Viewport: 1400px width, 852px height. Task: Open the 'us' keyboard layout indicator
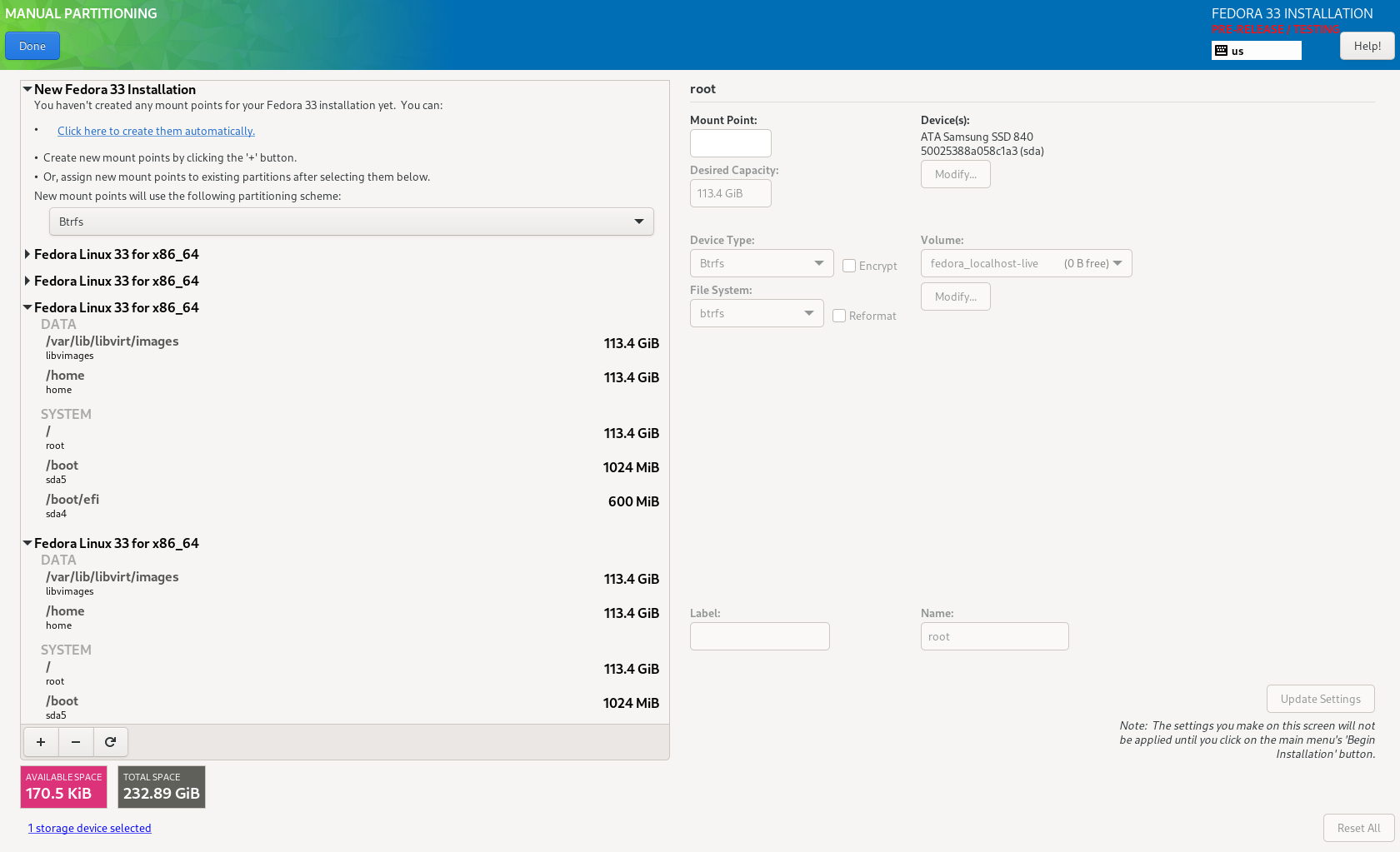click(1256, 51)
